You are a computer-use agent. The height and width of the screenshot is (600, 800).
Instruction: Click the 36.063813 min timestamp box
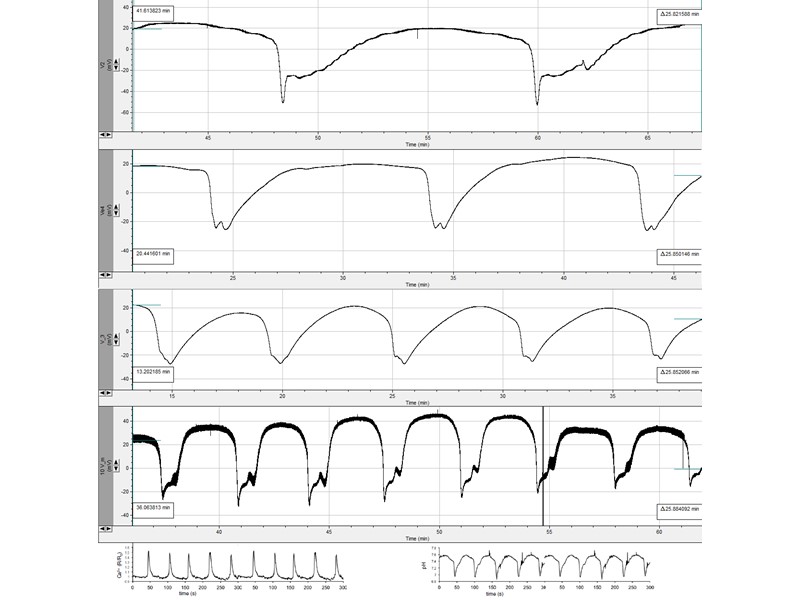pos(153,508)
